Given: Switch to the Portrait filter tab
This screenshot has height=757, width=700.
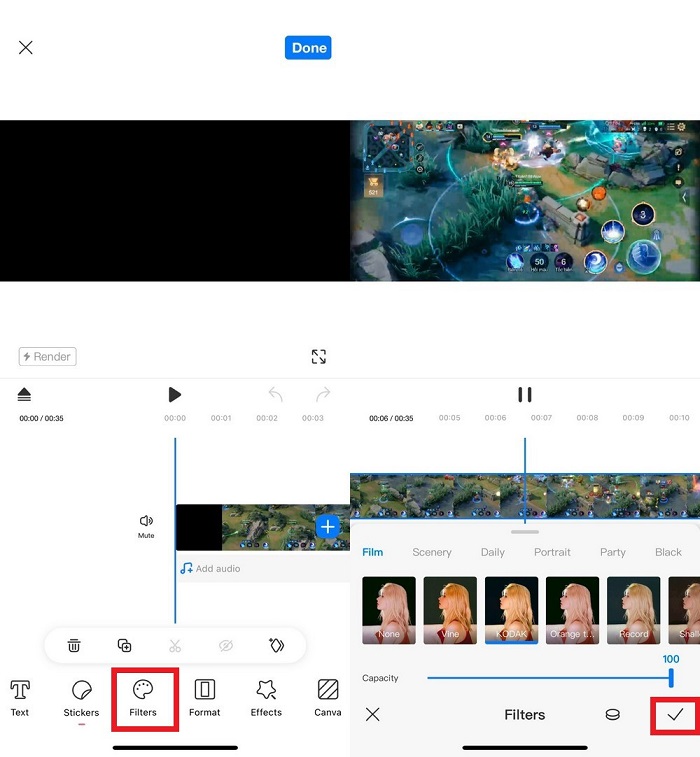Looking at the screenshot, I should [x=552, y=552].
